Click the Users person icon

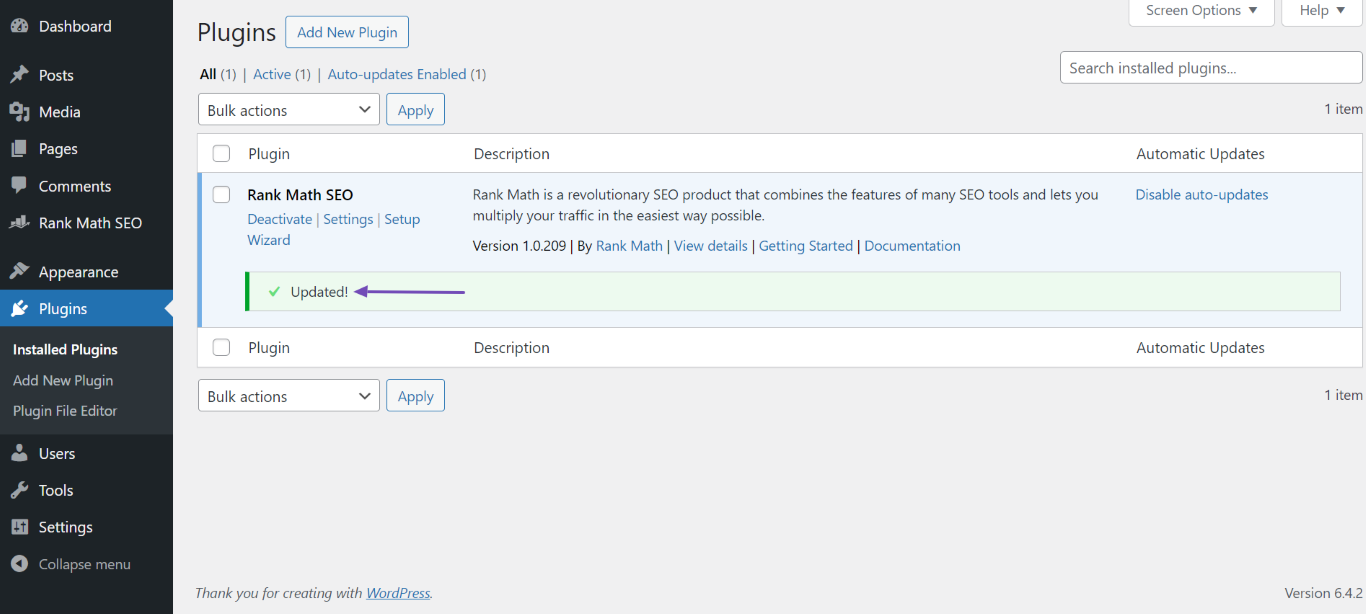19,454
